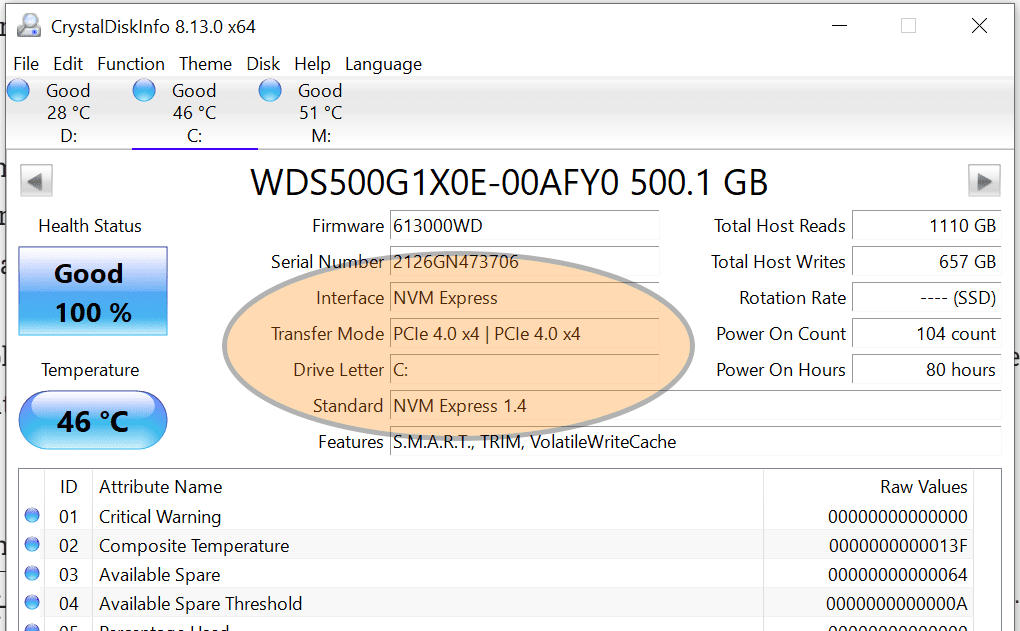Click the Firmware field 613000WD
Screen dimensions: 1020x631
(x=524, y=226)
